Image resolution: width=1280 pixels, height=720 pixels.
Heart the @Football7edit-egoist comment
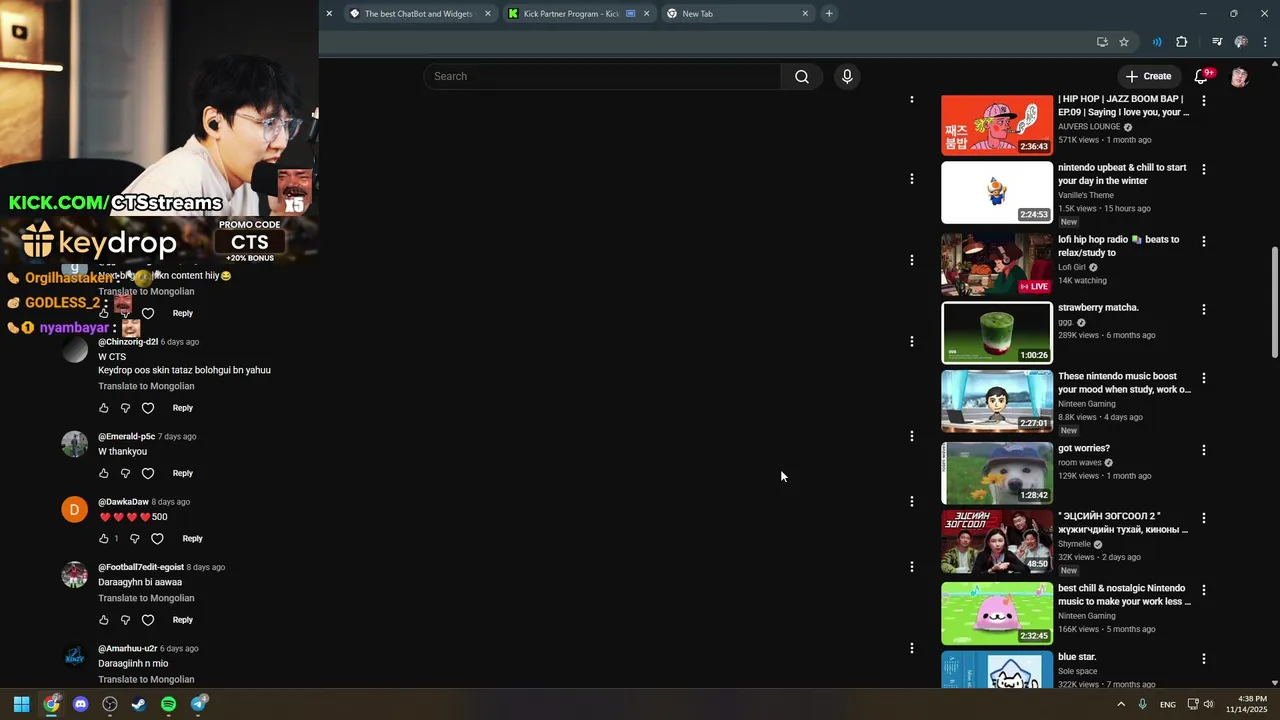[148, 620]
